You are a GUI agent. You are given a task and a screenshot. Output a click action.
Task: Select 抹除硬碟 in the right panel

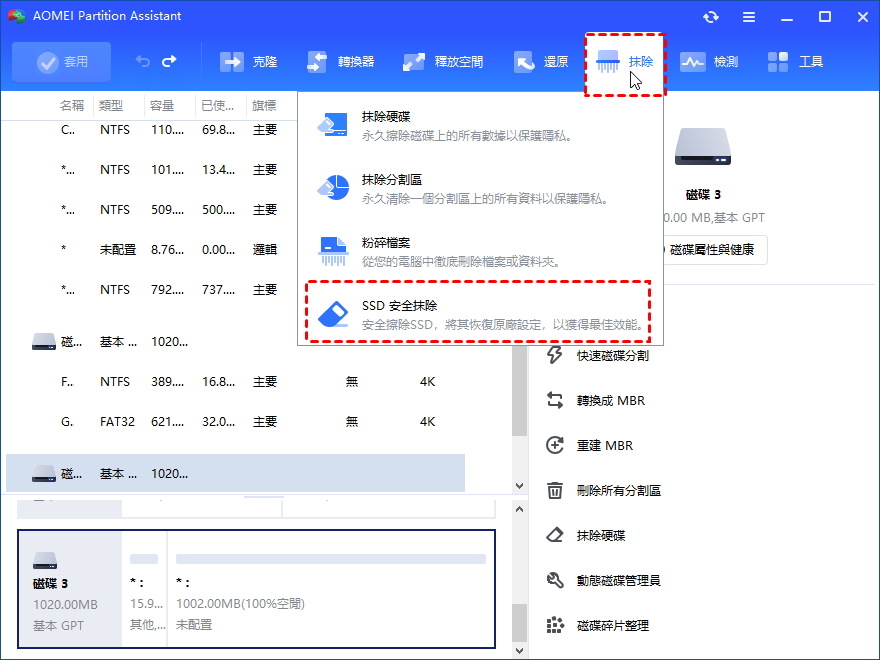(x=586, y=535)
